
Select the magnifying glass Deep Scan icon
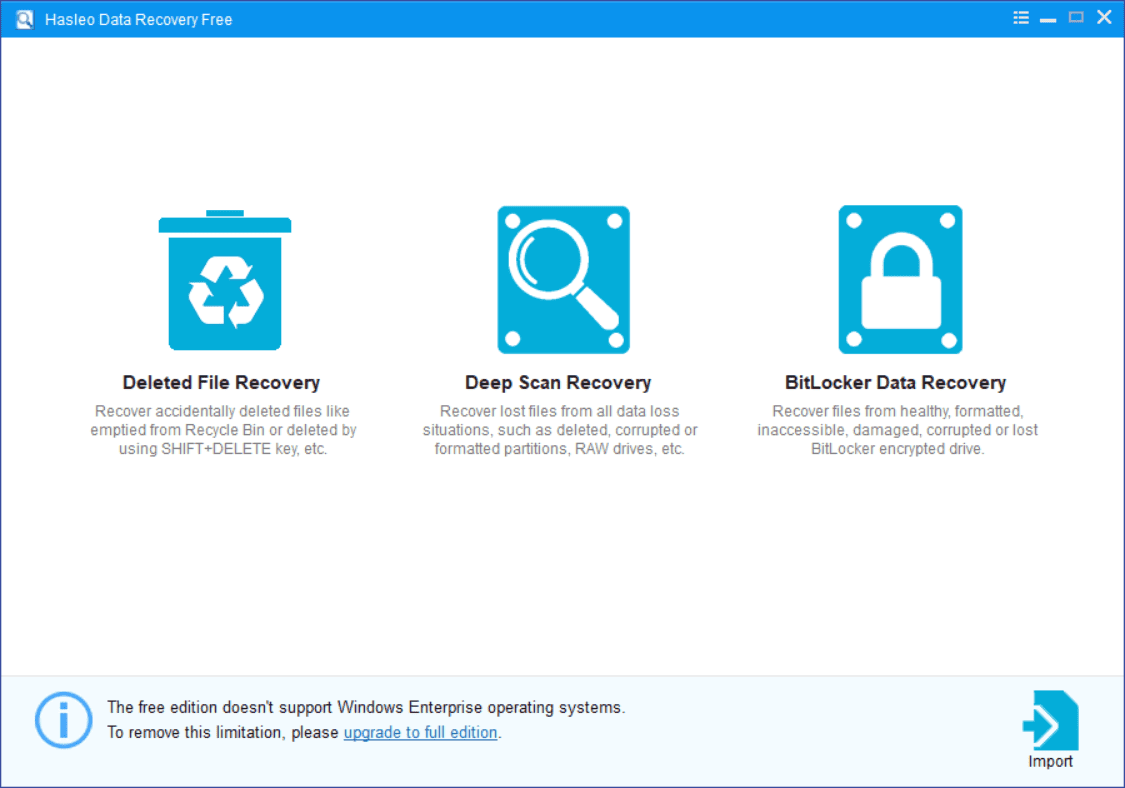pos(563,279)
